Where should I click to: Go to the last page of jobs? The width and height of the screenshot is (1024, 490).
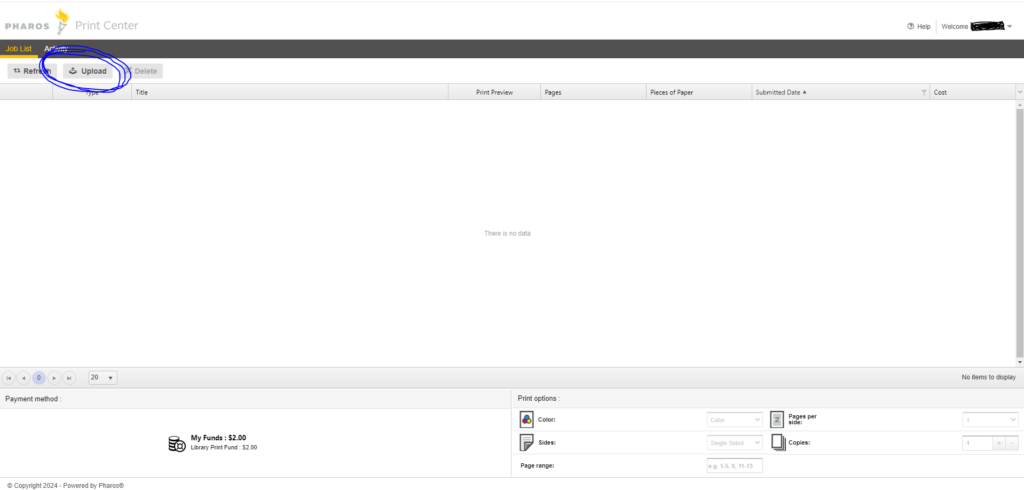point(69,378)
